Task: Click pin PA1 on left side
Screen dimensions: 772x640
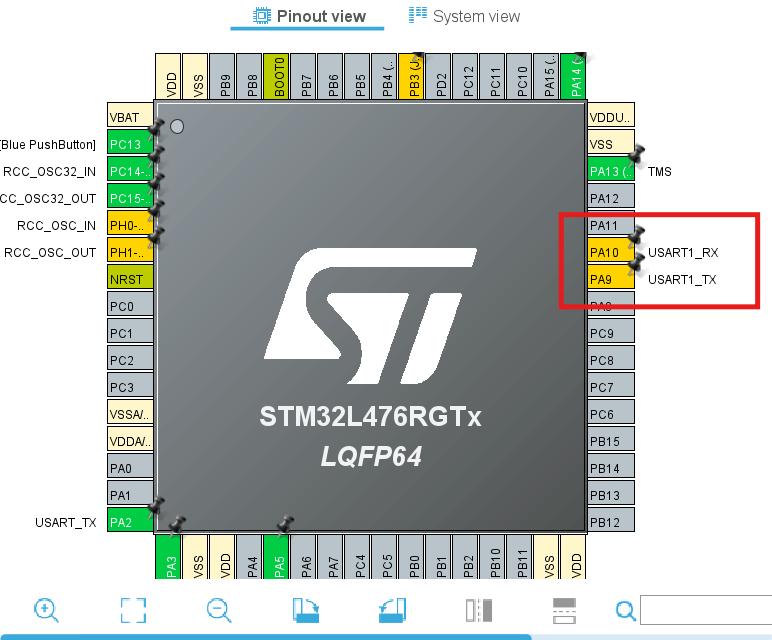Action: [x=130, y=495]
